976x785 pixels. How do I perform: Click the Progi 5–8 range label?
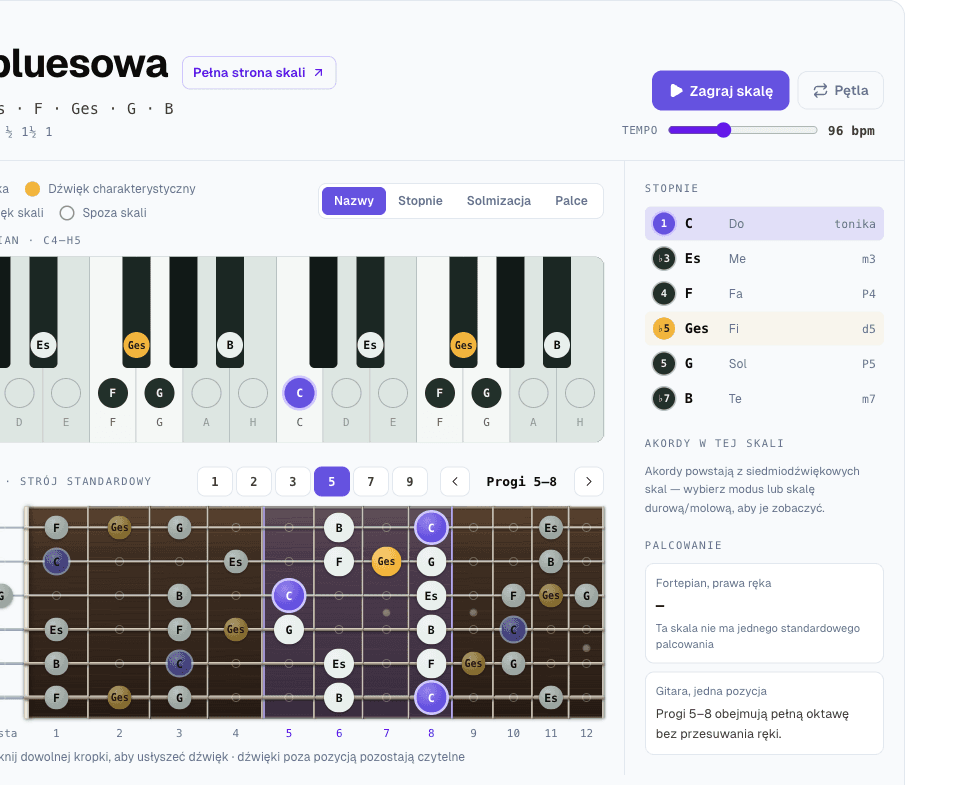(x=522, y=481)
